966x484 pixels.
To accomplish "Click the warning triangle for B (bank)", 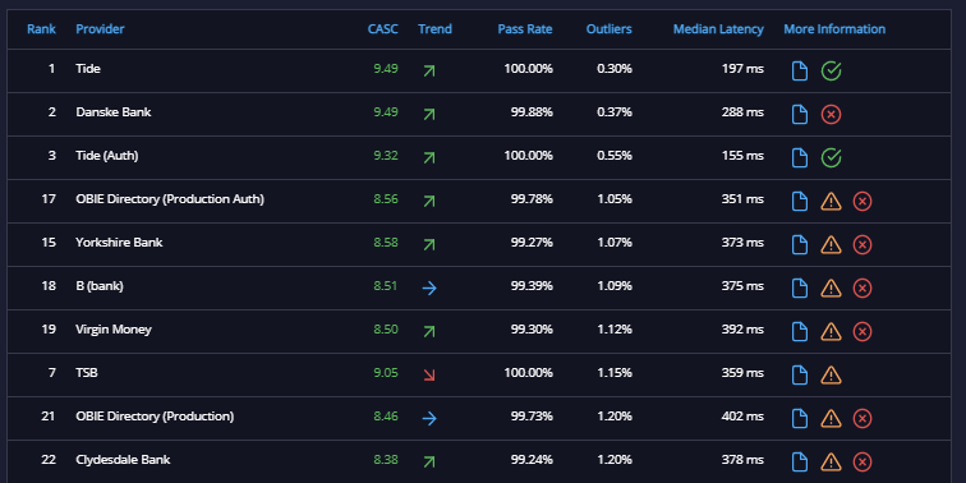I will (x=831, y=288).
